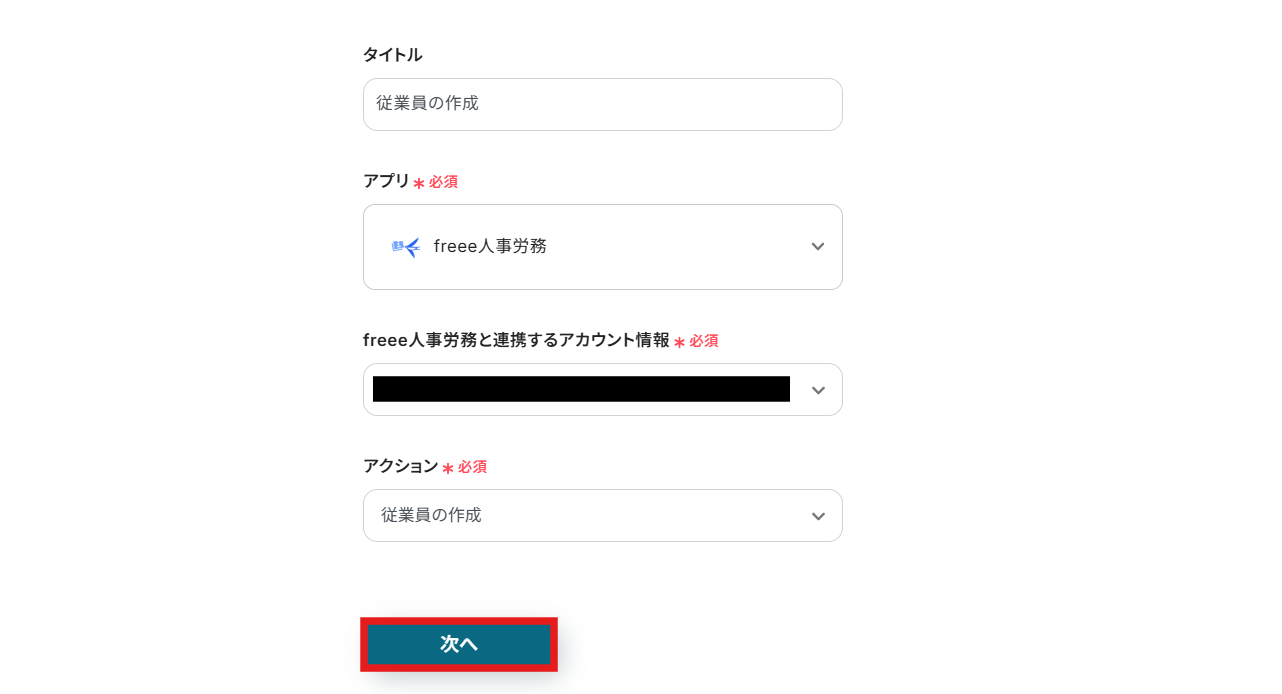Click the 必須 marker beside アプリ
Viewport: 1282px width, 694px height.
443,182
